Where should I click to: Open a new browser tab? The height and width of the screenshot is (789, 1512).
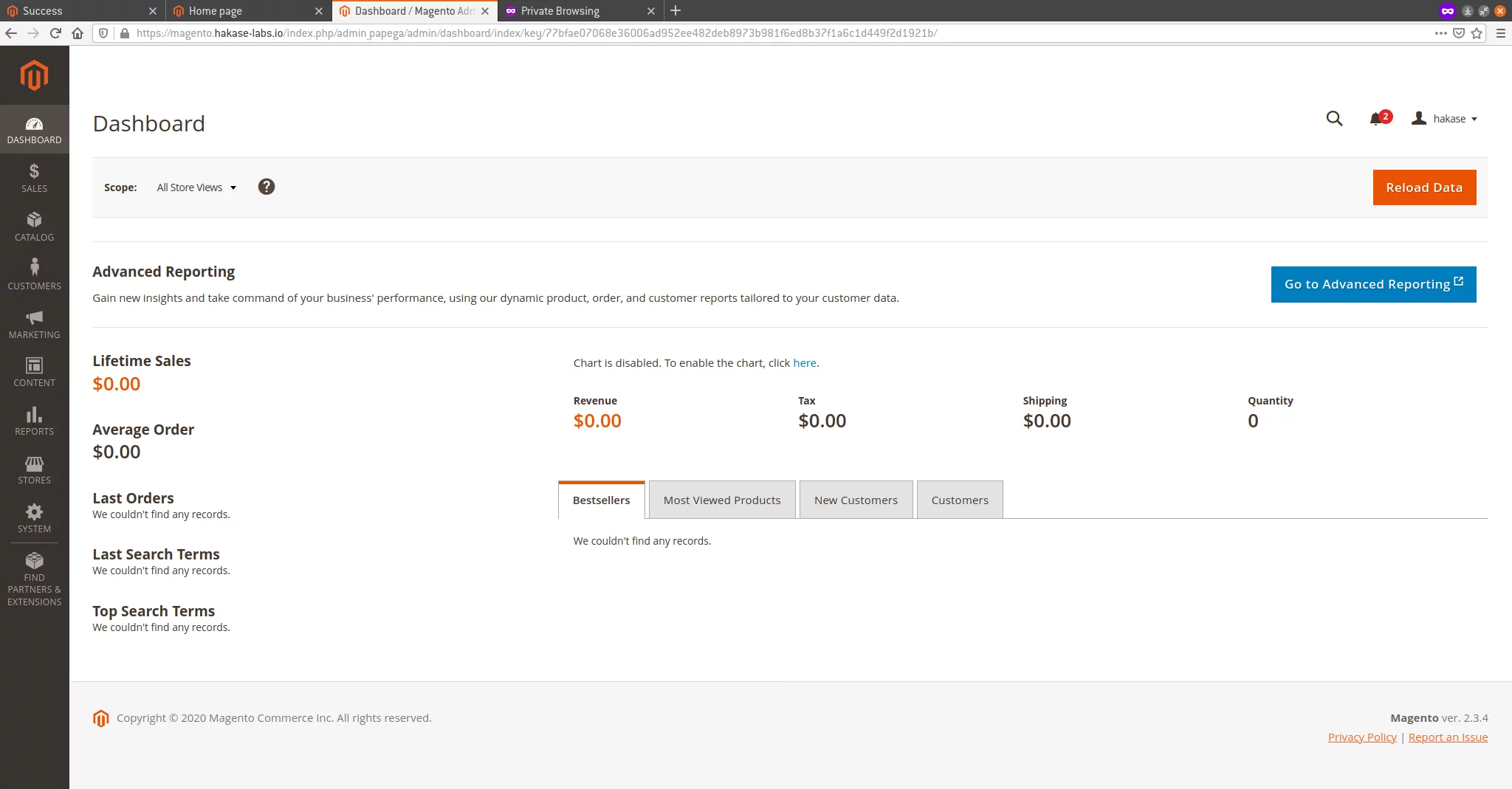click(x=675, y=10)
